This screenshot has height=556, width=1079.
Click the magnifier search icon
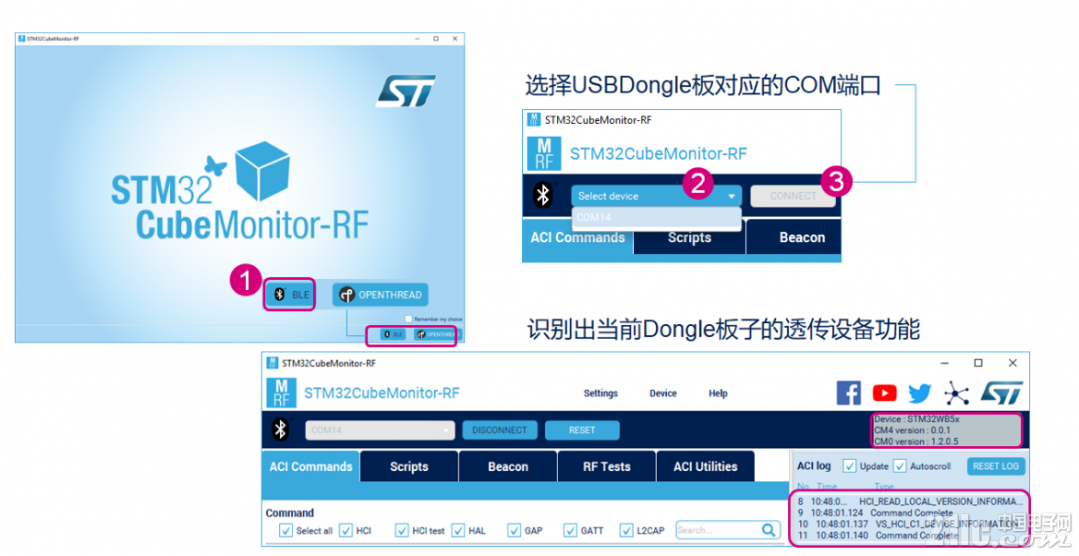coord(769,530)
